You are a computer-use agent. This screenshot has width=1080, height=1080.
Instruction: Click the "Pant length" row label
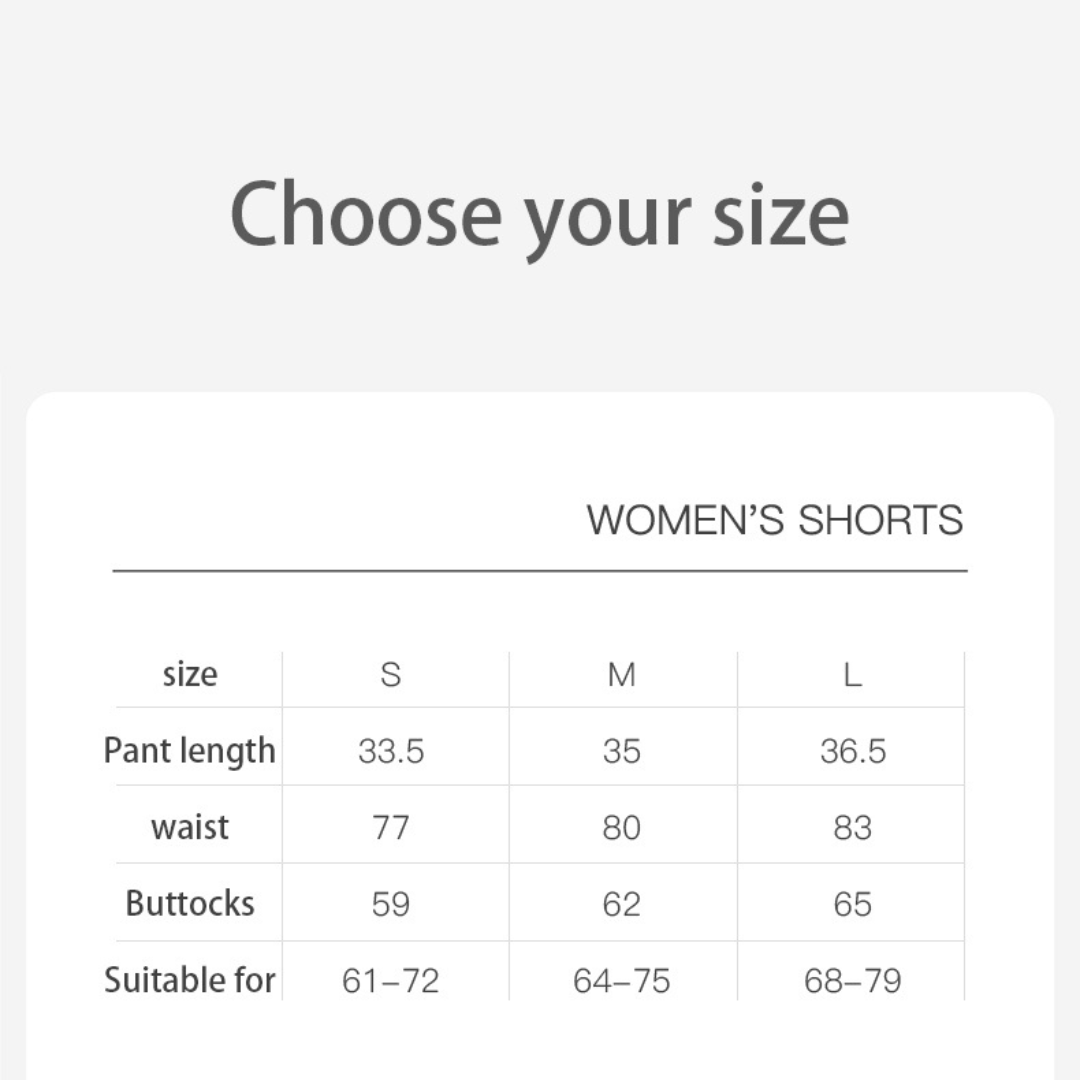tap(190, 751)
